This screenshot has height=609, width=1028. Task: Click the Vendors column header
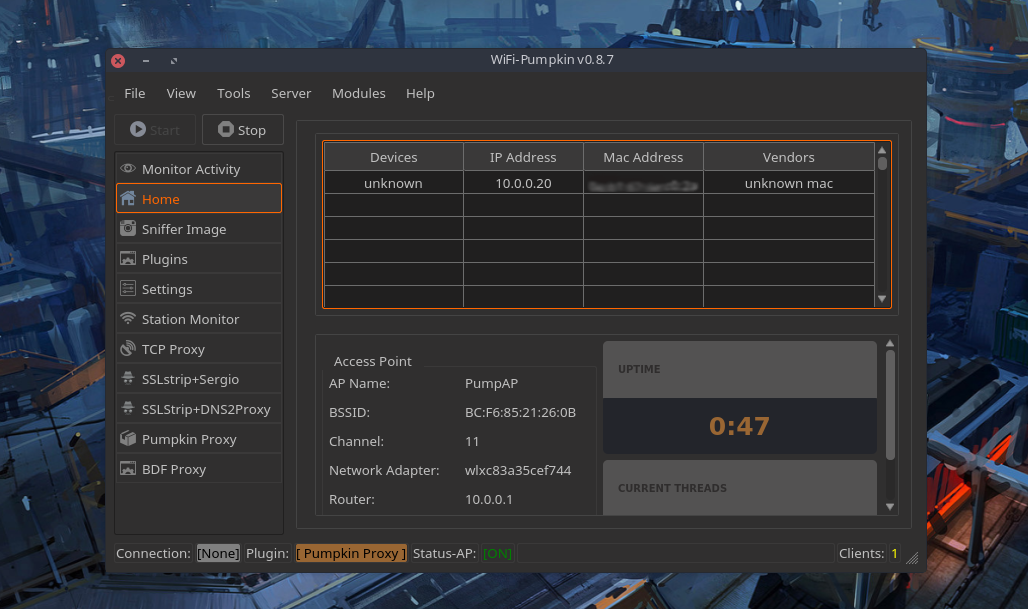click(x=789, y=157)
